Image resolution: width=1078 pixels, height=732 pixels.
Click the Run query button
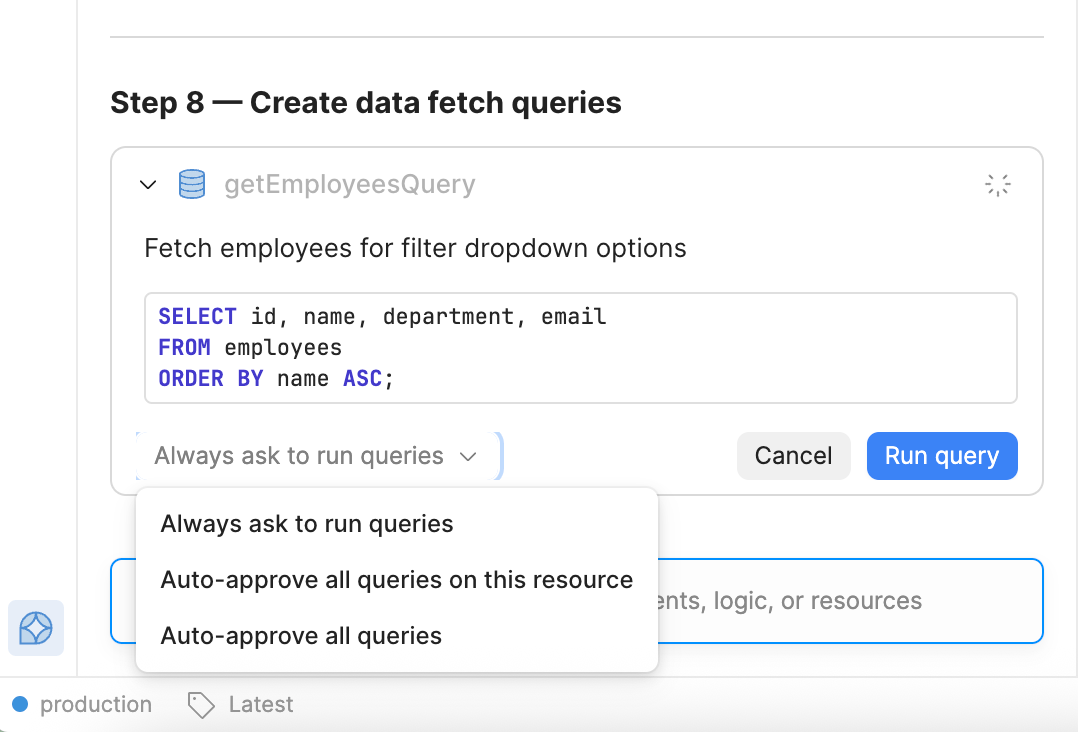coord(941,456)
